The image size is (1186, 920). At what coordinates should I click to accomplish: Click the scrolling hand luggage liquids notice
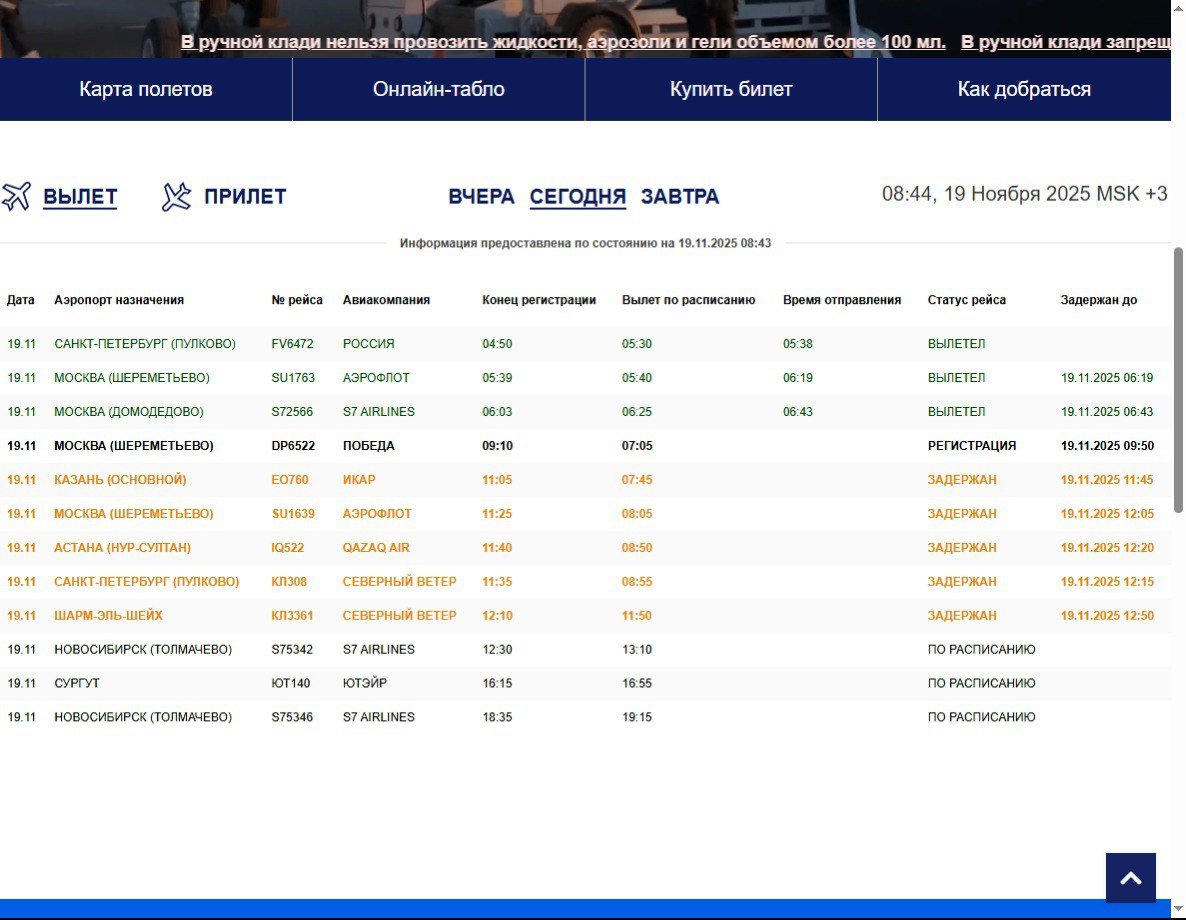click(563, 42)
